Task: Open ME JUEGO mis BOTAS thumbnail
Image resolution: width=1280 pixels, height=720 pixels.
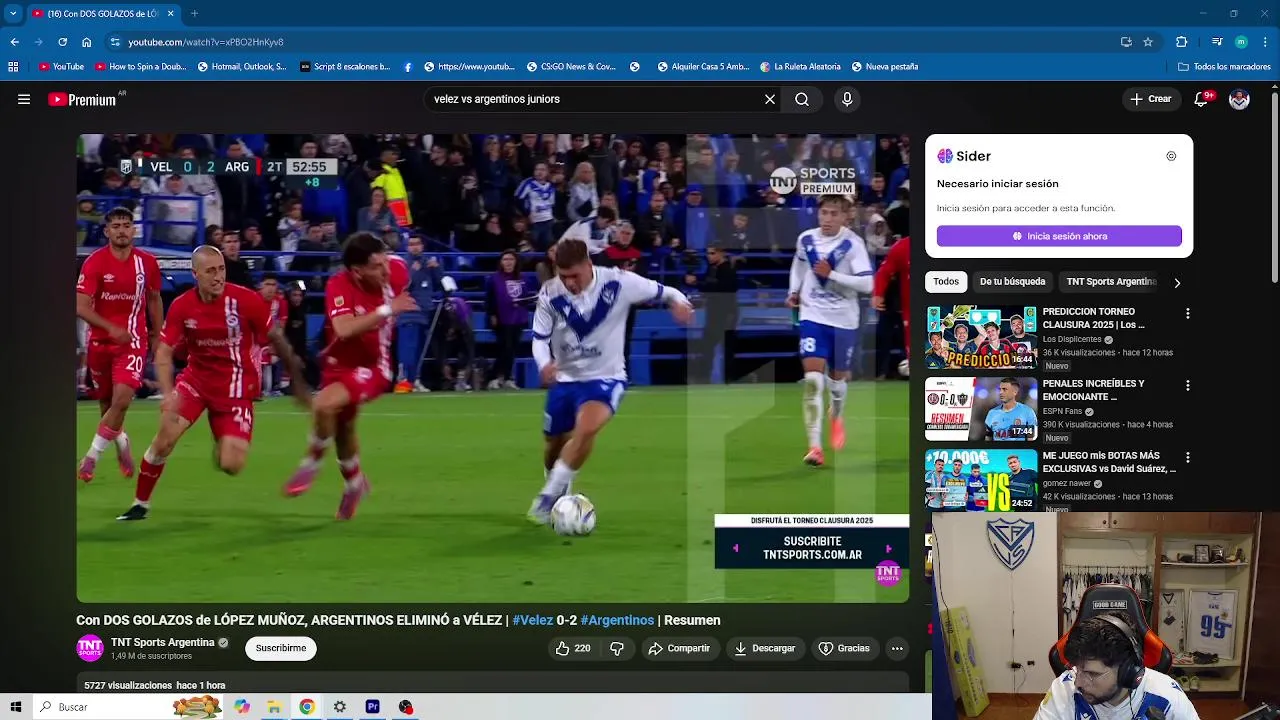Action: 981,480
